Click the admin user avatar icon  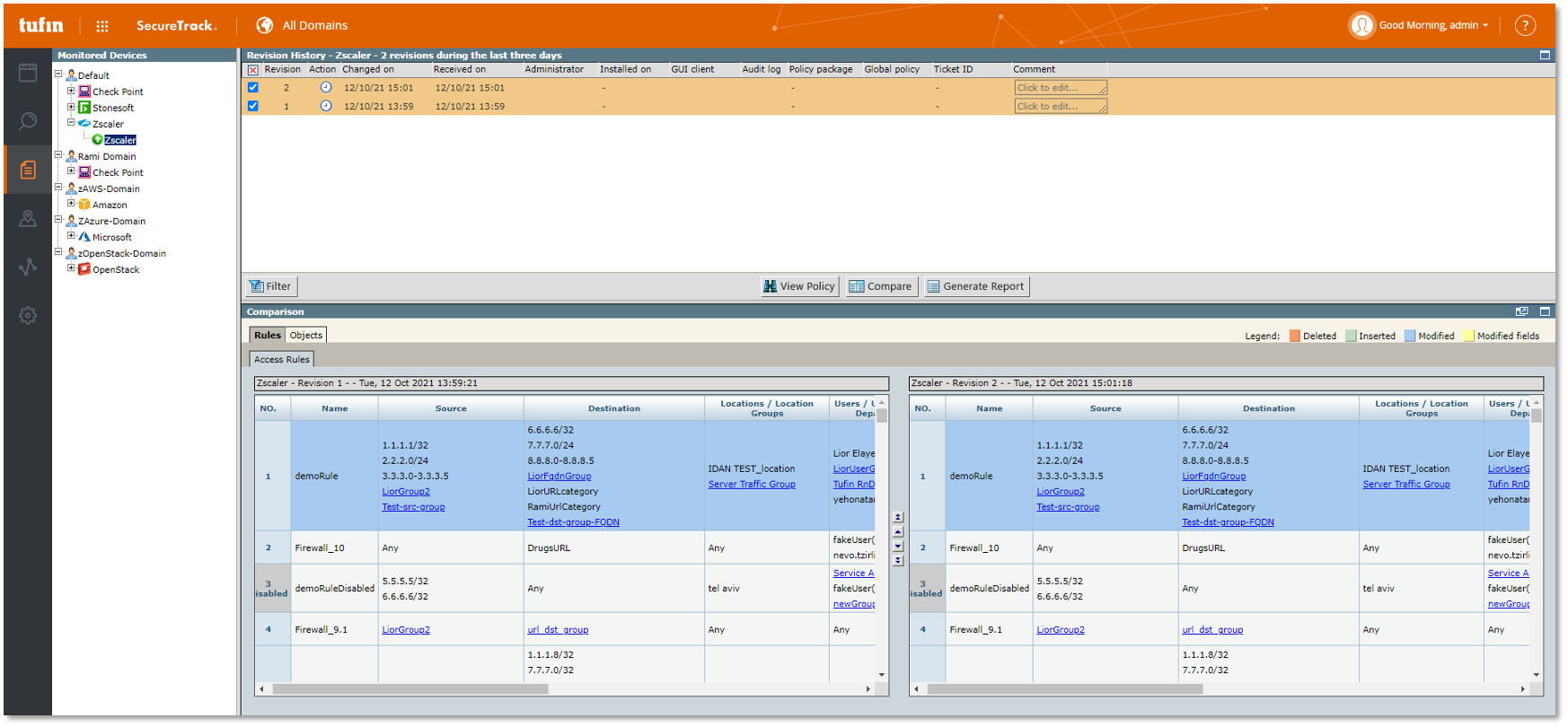tap(1361, 25)
